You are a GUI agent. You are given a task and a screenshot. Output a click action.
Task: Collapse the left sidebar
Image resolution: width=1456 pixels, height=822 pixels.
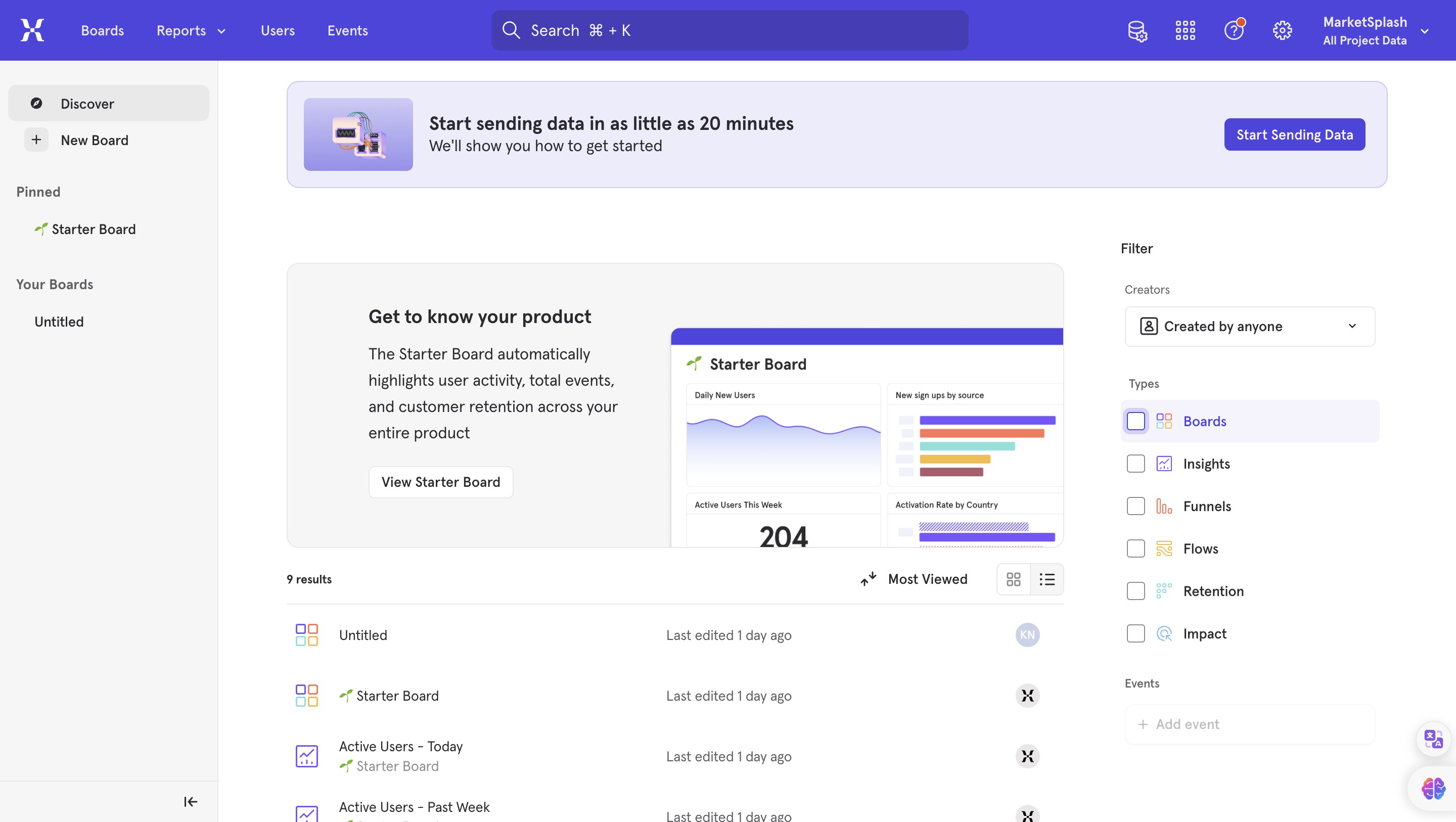click(x=191, y=802)
